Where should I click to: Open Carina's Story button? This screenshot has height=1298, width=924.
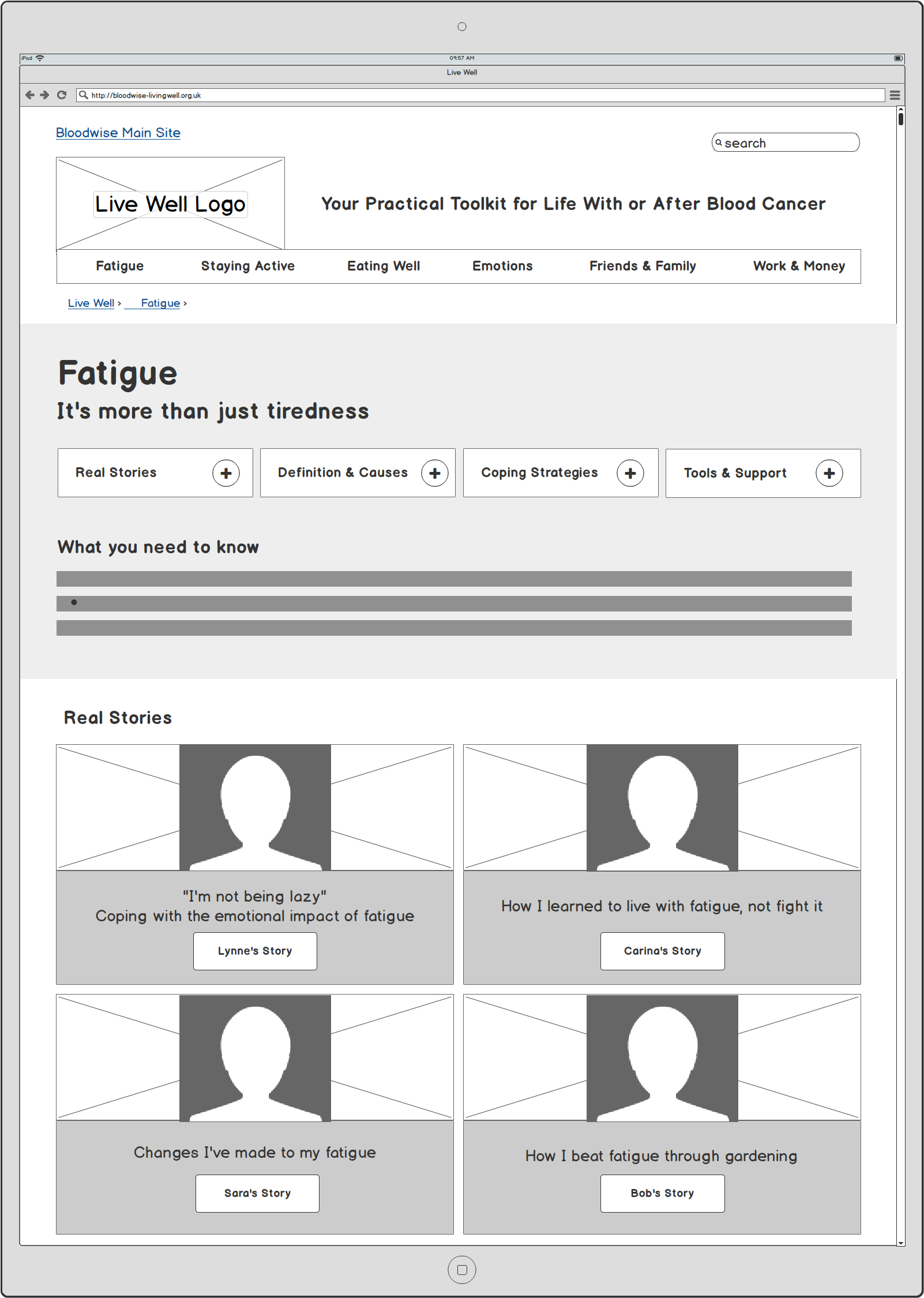[x=663, y=951]
